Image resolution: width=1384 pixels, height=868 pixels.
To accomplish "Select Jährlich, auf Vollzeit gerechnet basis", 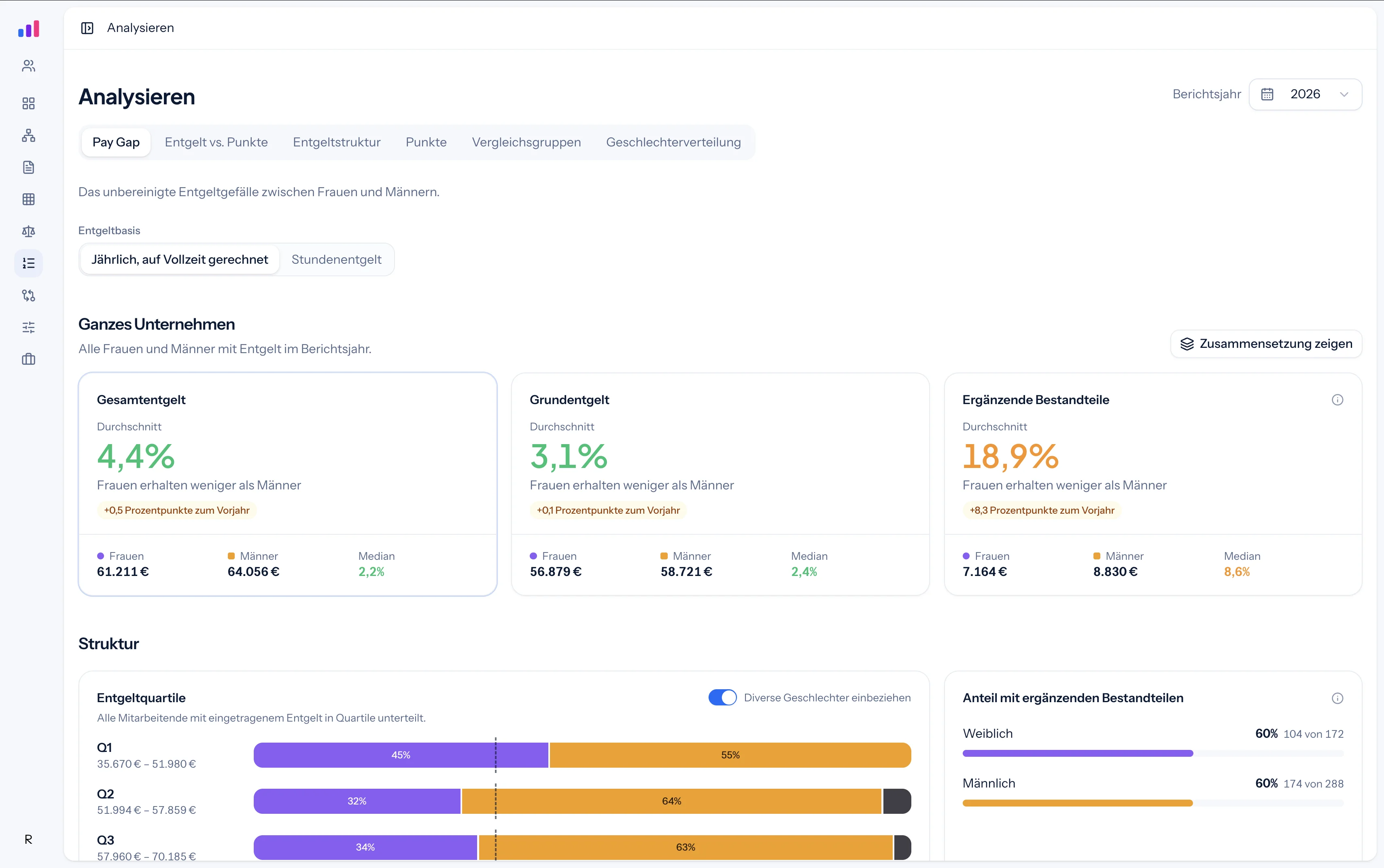I will coord(180,260).
